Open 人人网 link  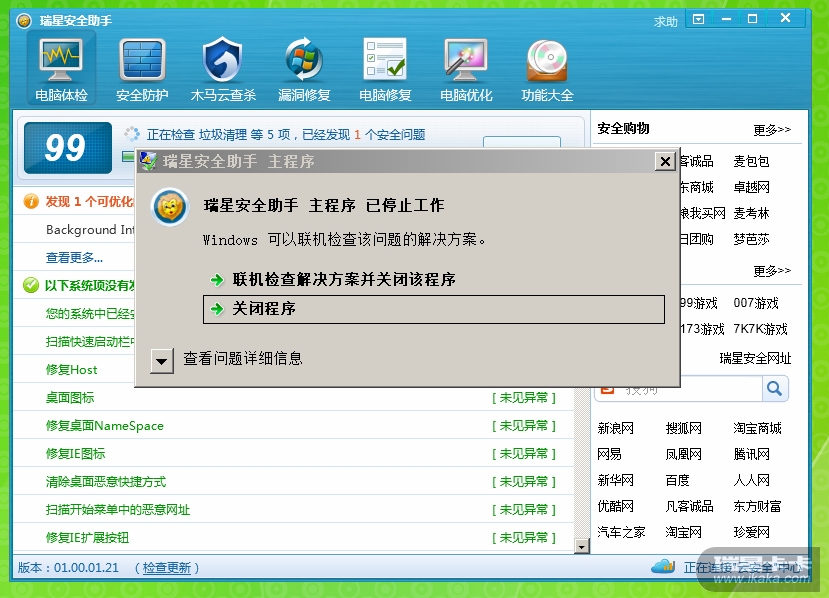pos(751,480)
